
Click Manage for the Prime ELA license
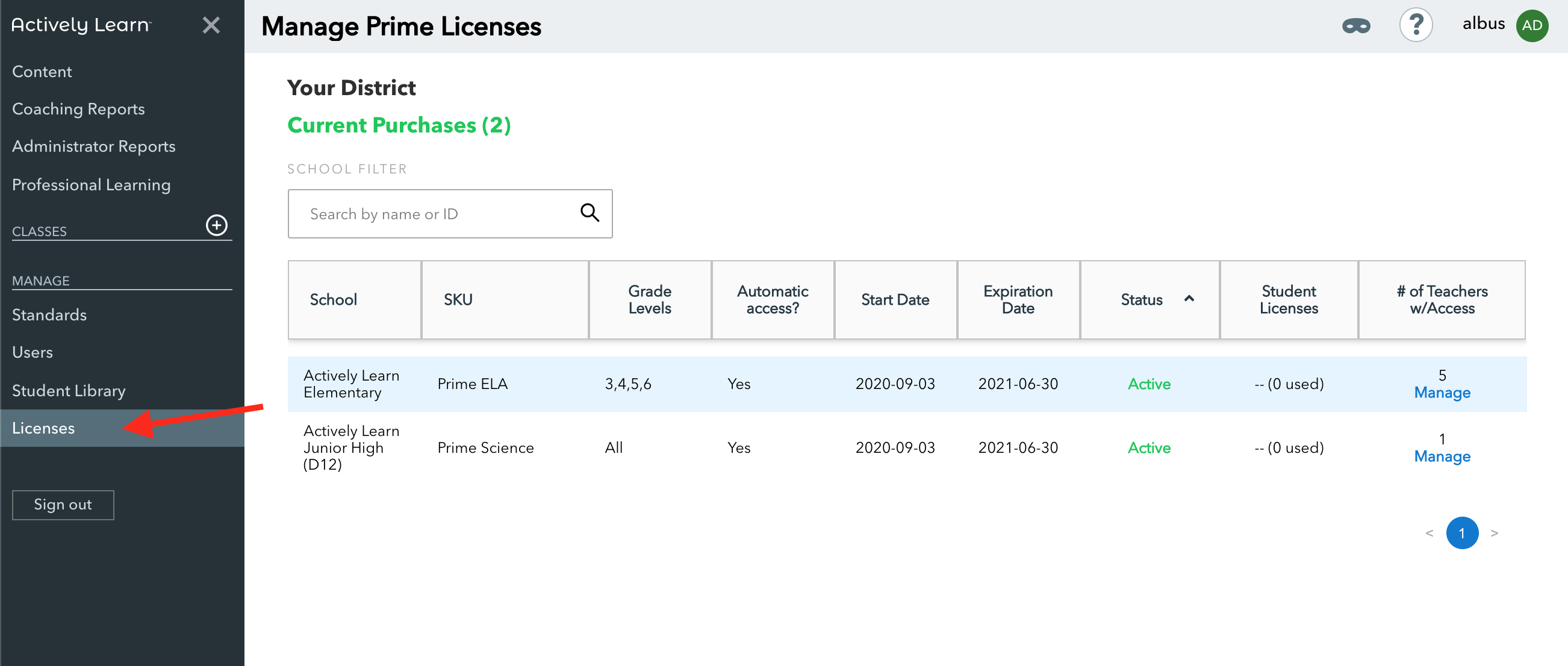point(1442,393)
